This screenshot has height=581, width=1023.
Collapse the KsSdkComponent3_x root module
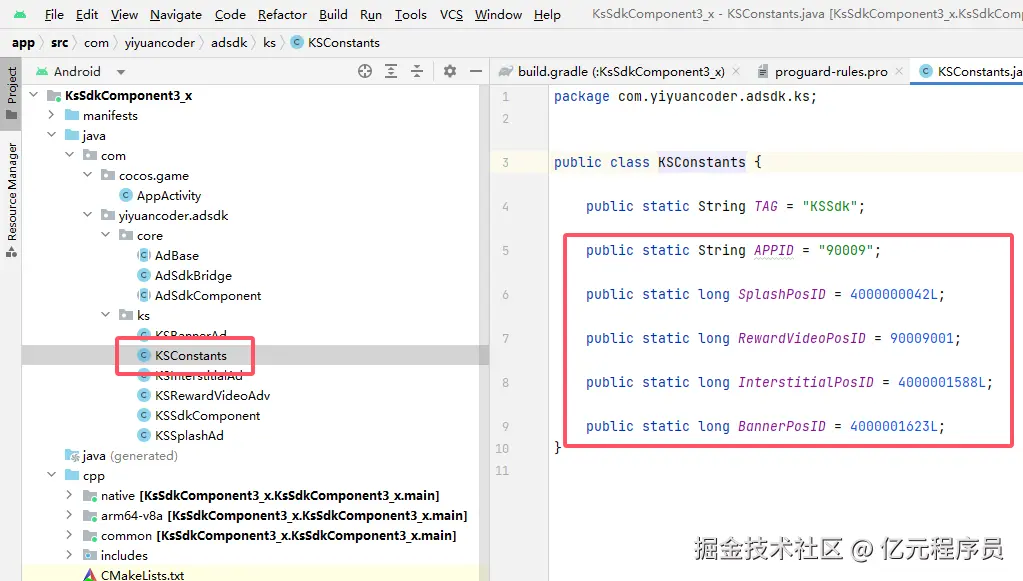click(34, 95)
